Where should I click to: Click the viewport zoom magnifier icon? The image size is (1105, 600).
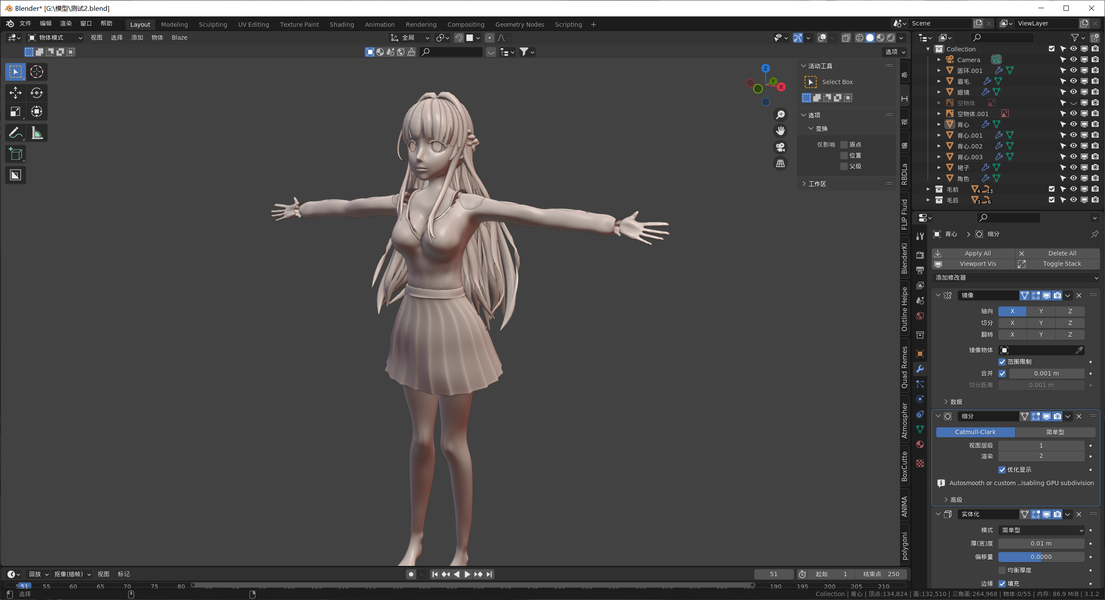(x=780, y=115)
